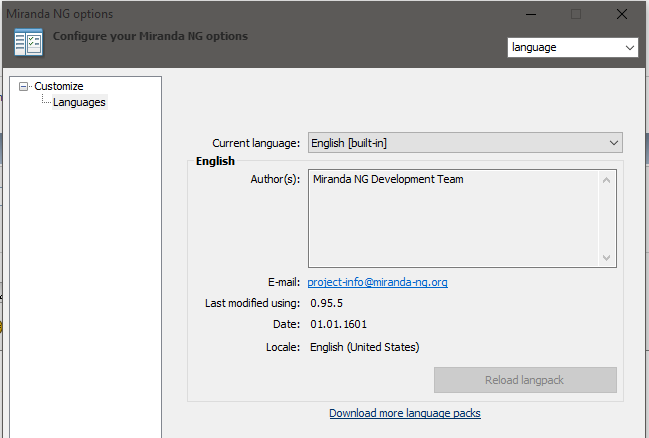
Task: Click the 0.95.5 version text
Action: (326, 303)
